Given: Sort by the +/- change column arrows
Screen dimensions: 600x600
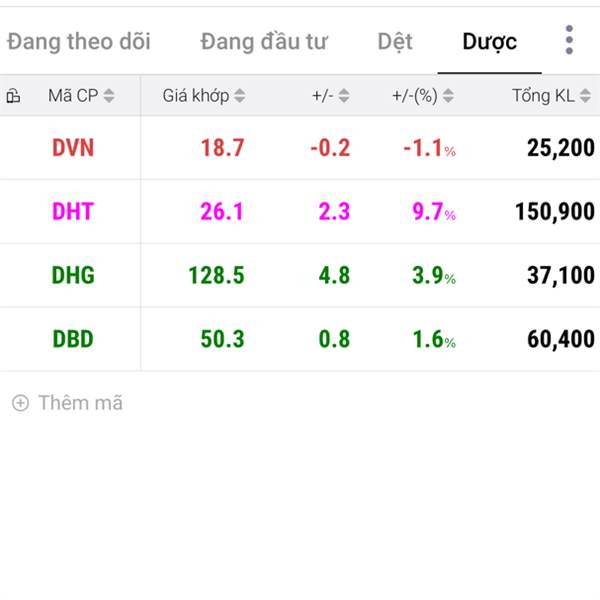Looking at the screenshot, I should tap(344, 96).
